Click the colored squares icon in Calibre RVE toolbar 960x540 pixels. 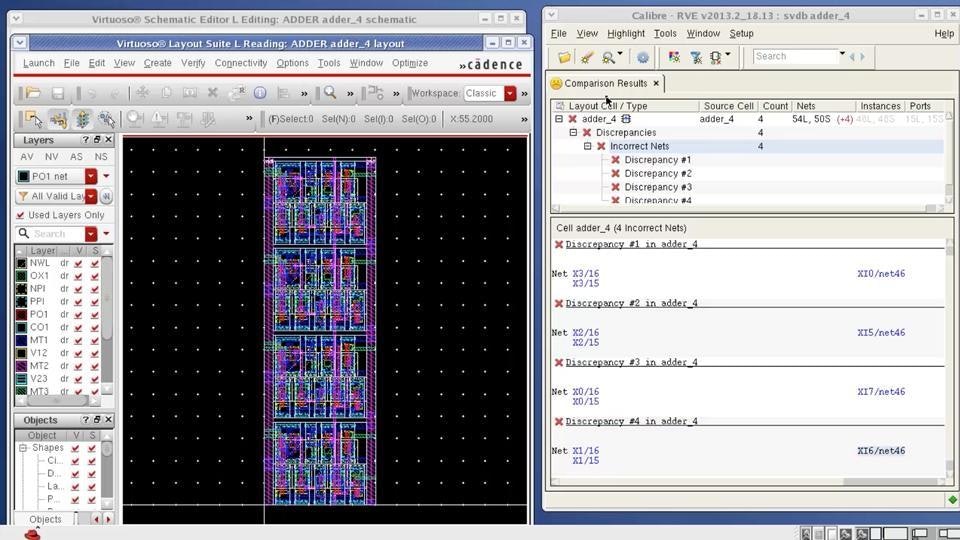[674, 57]
